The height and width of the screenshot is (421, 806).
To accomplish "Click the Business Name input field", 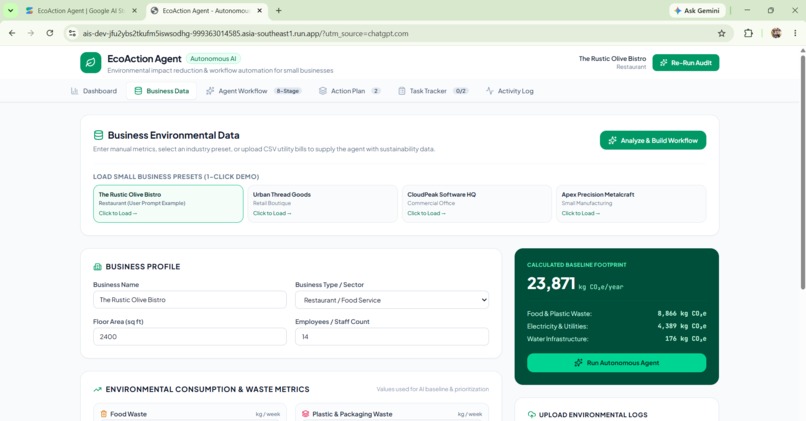I will (190, 300).
